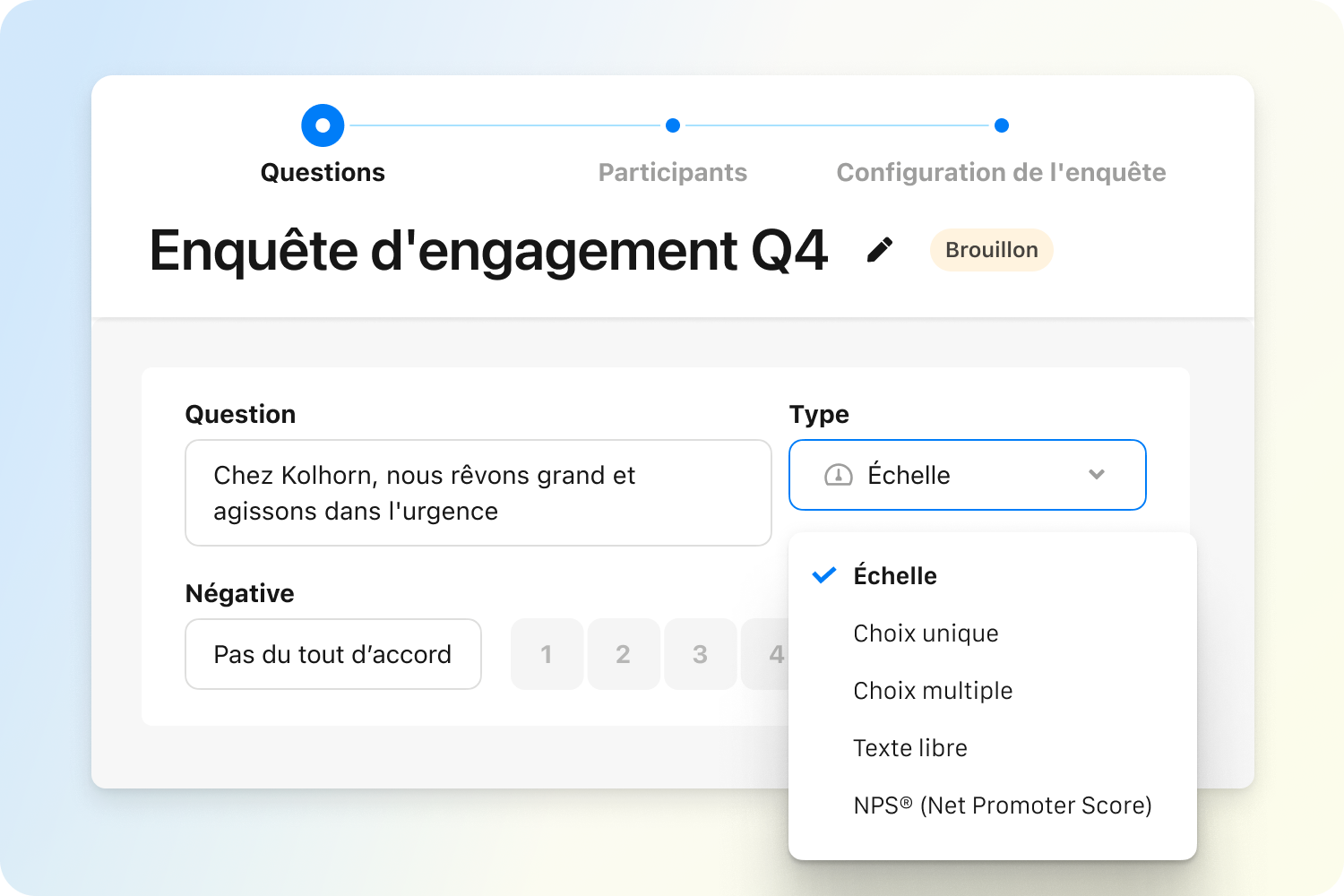1344x896 pixels.
Task: Click the Type field label
Action: [x=819, y=414]
